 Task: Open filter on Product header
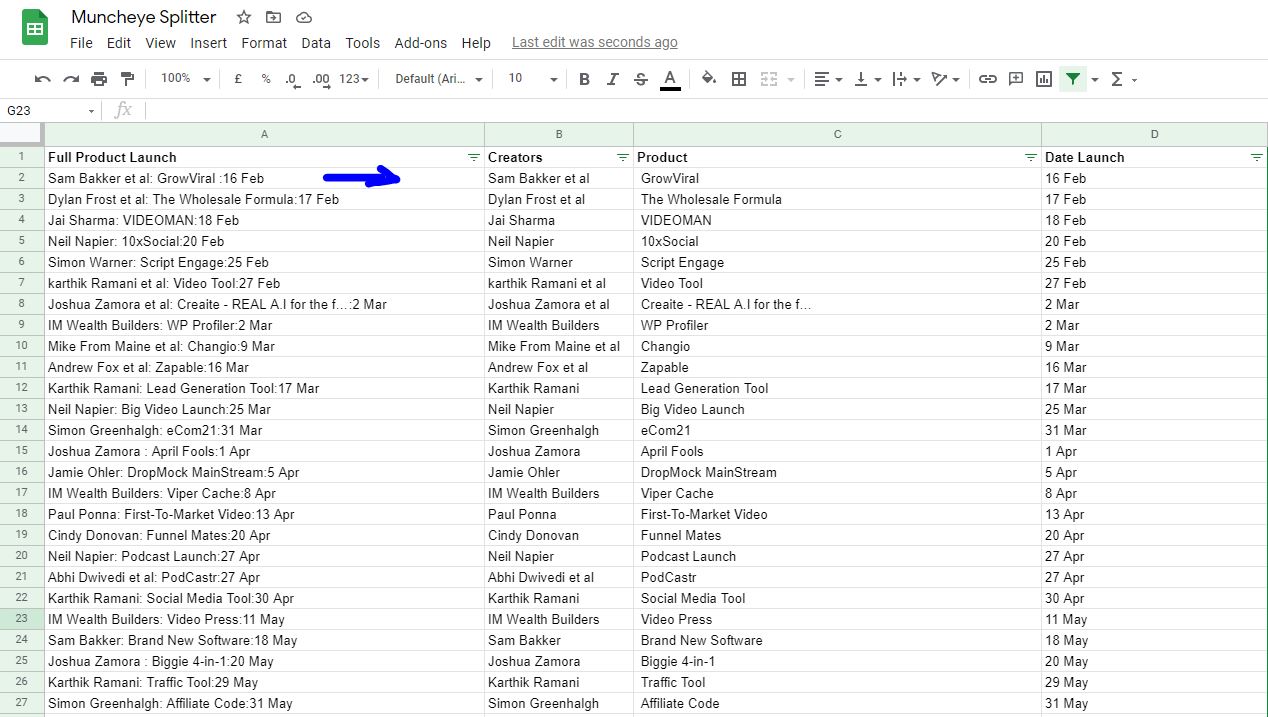click(1030, 158)
